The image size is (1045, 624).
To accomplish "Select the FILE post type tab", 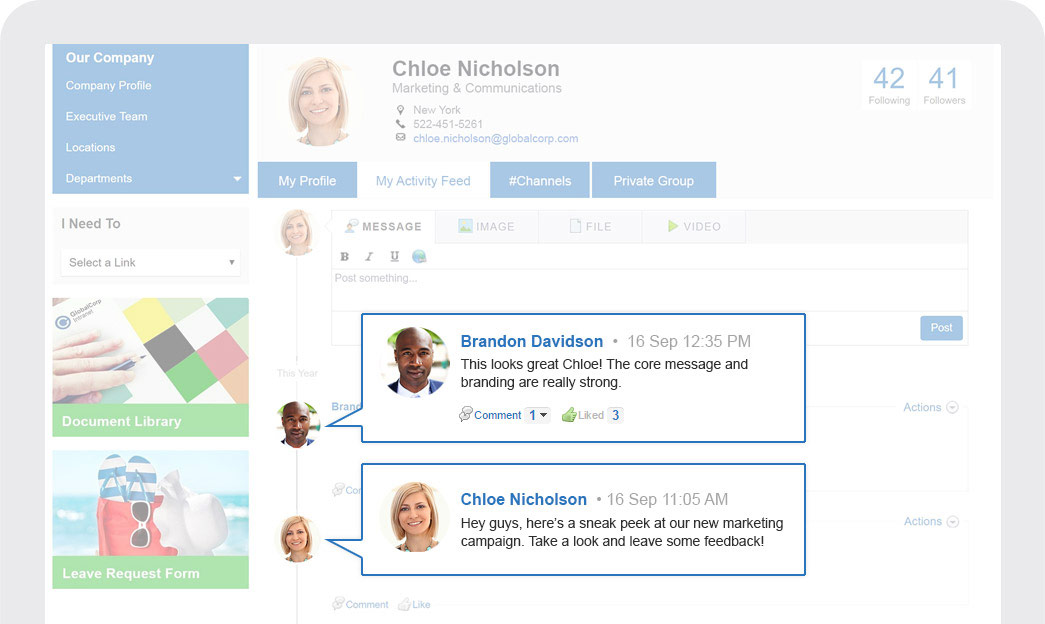I will coord(590,227).
